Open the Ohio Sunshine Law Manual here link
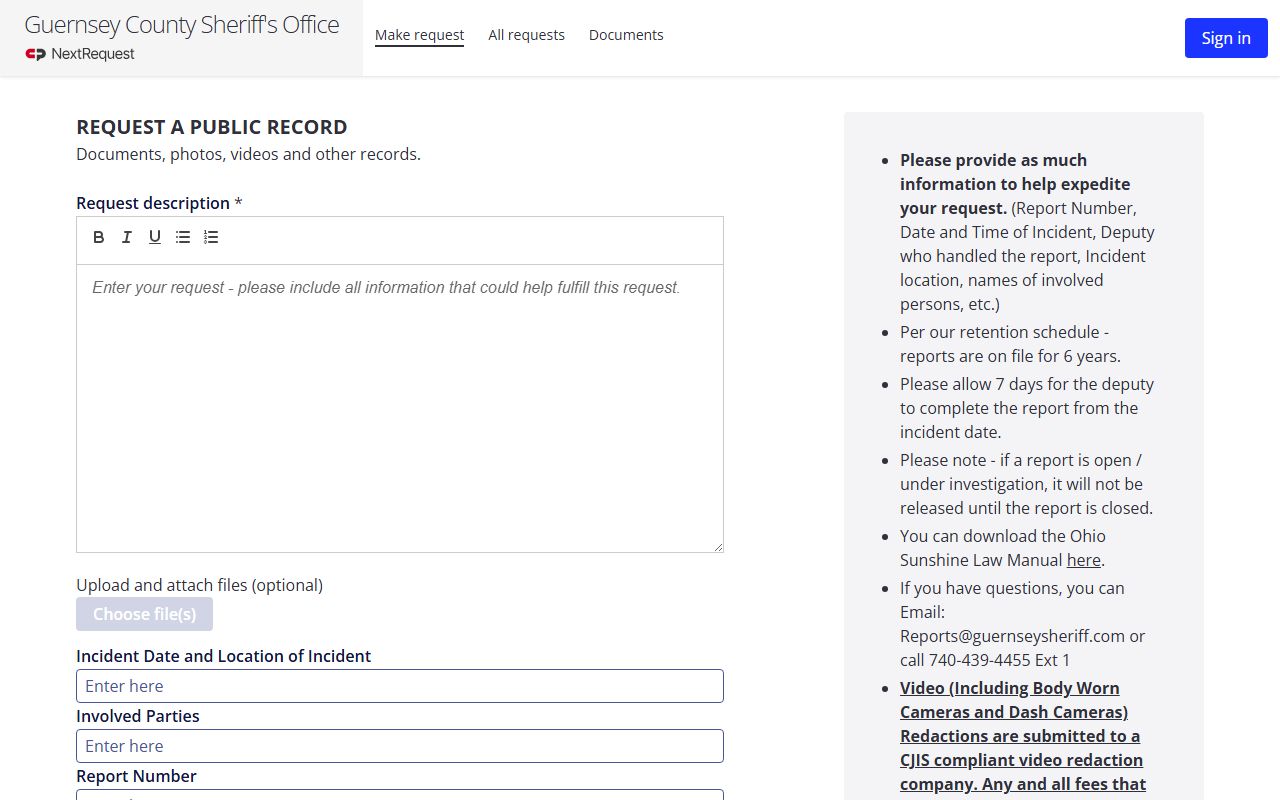Image resolution: width=1280 pixels, height=800 pixels. (x=1083, y=560)
